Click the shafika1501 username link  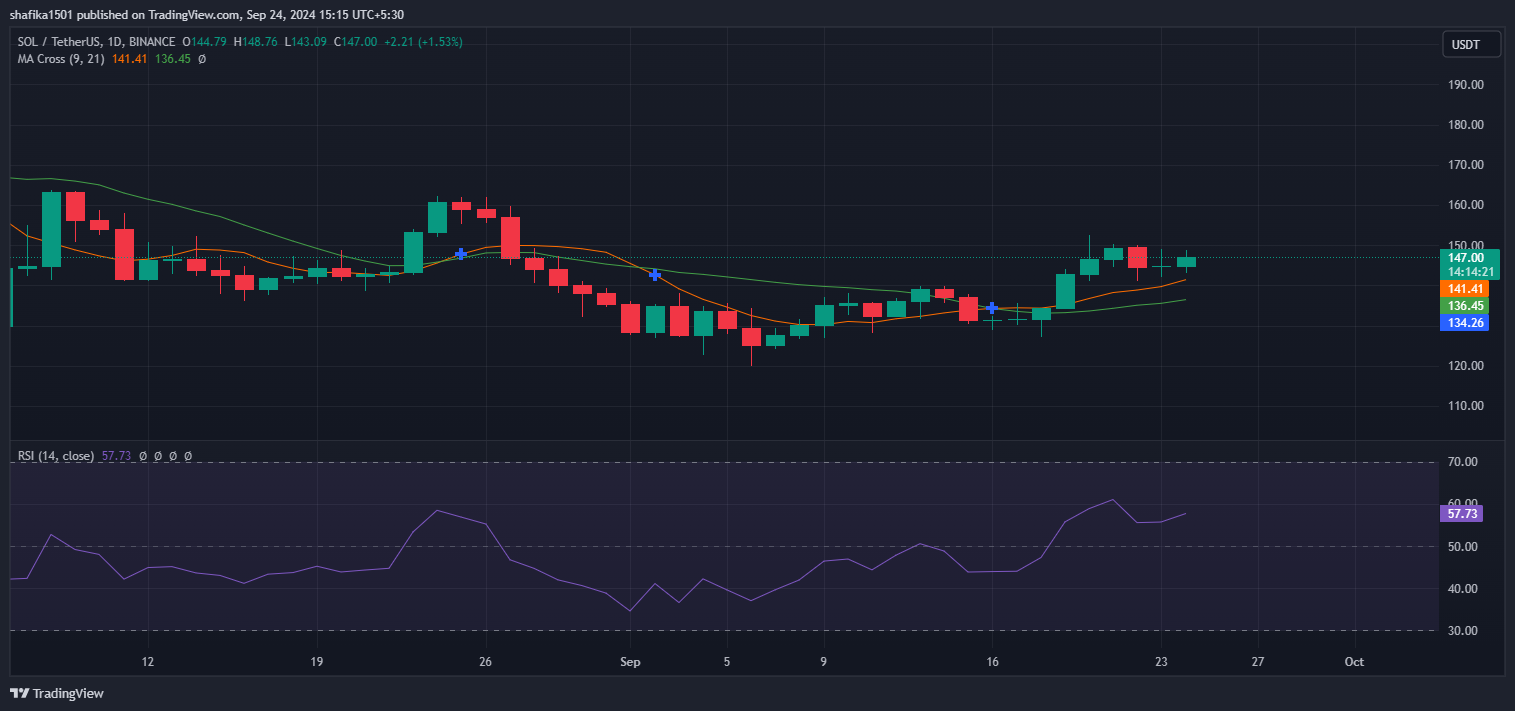click(x=42, y=14)
